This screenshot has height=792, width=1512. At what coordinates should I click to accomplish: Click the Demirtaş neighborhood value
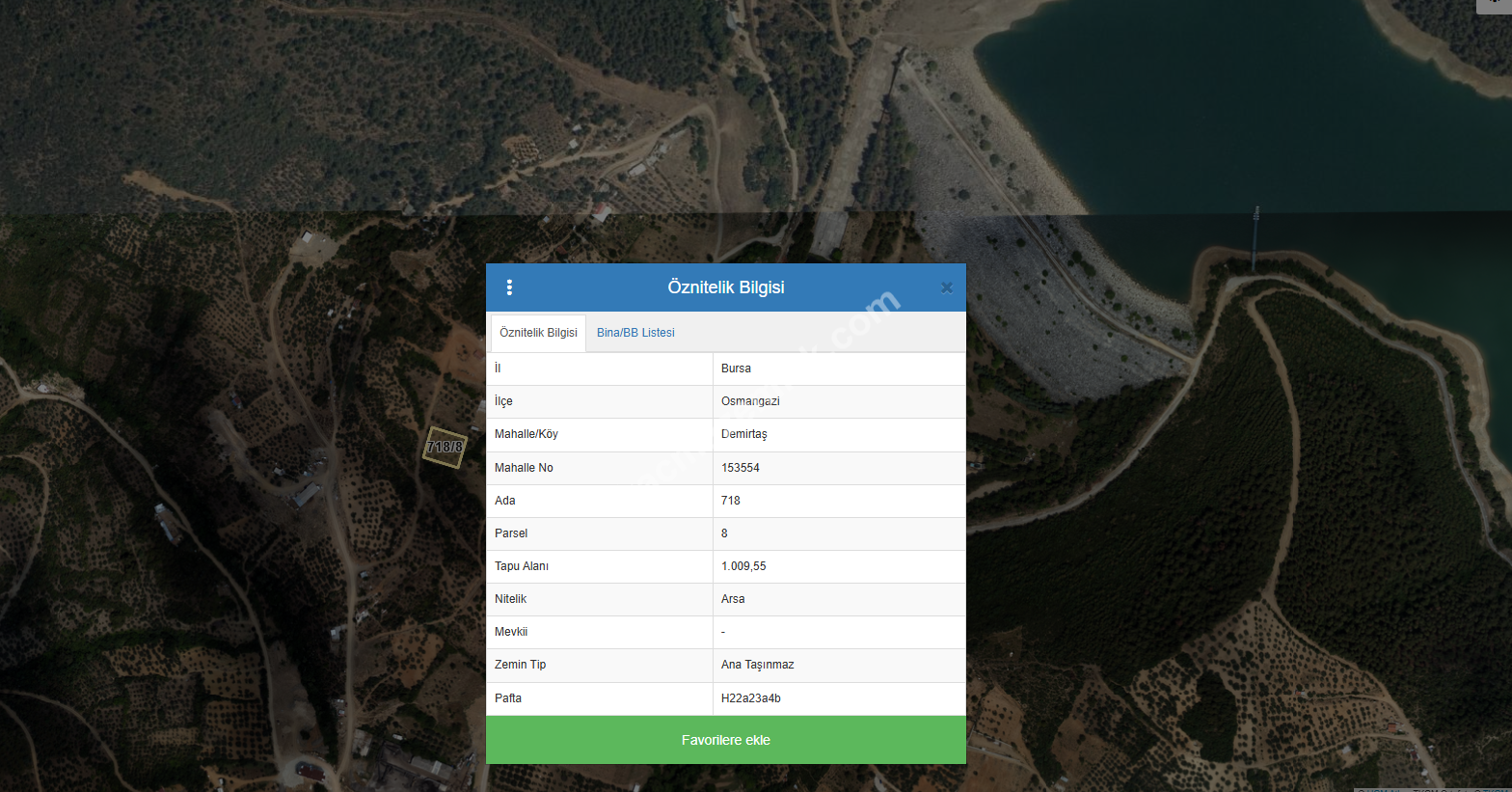point(743,434)
